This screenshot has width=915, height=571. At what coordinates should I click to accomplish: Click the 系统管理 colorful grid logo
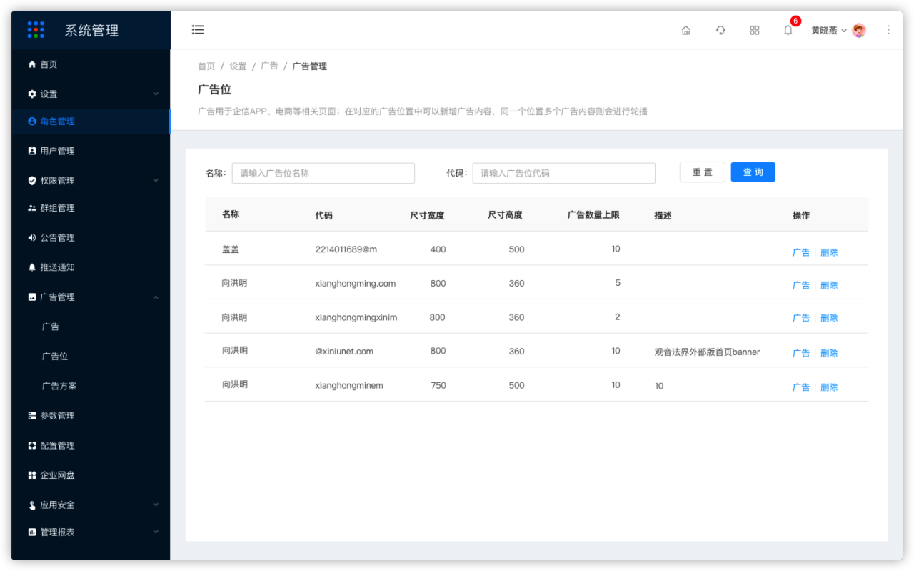36,30
